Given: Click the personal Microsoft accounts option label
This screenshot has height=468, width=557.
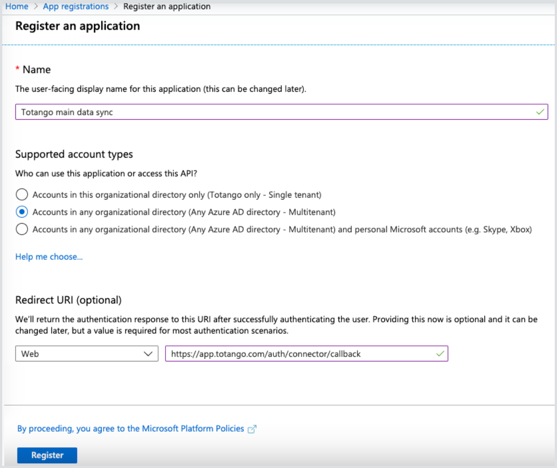Looking at the screenshot, I should coord(282,230).
